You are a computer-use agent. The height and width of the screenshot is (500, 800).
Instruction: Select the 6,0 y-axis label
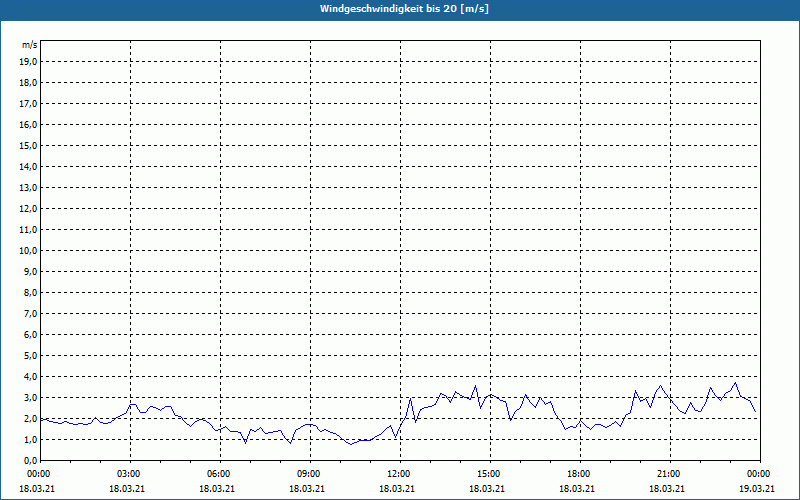pos(31,335)
